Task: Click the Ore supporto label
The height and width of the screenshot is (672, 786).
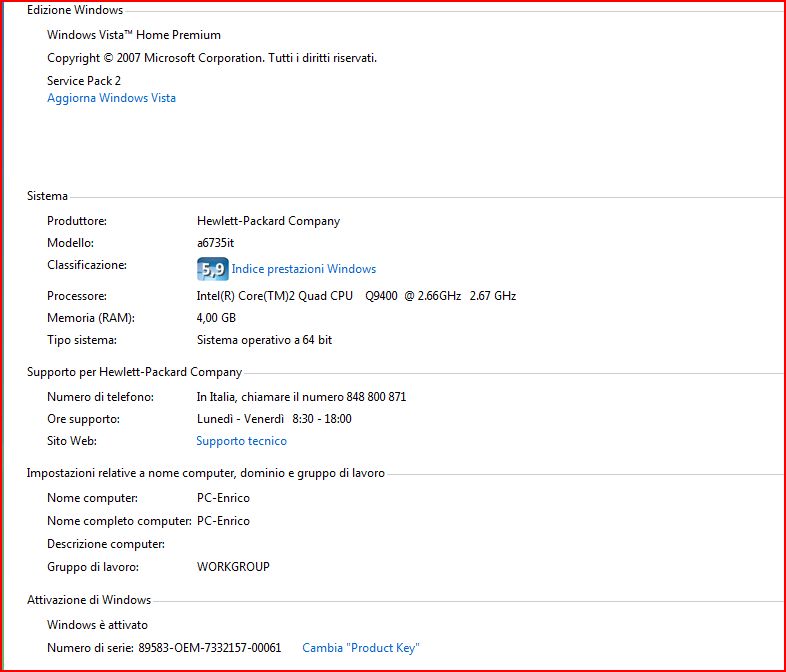Action: tap(83, 419)
